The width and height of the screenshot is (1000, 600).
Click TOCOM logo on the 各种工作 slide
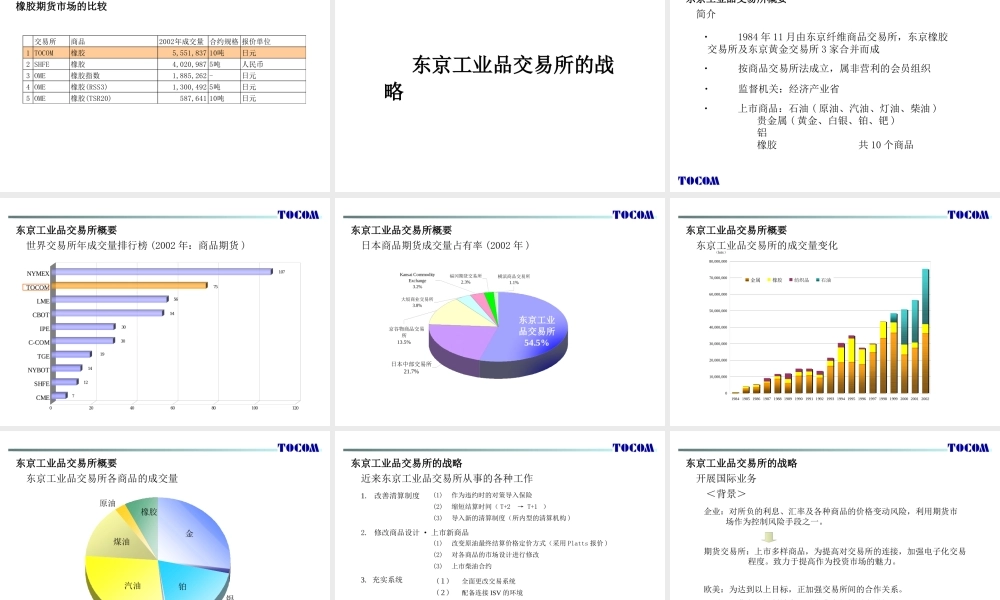tap(633, 448)
